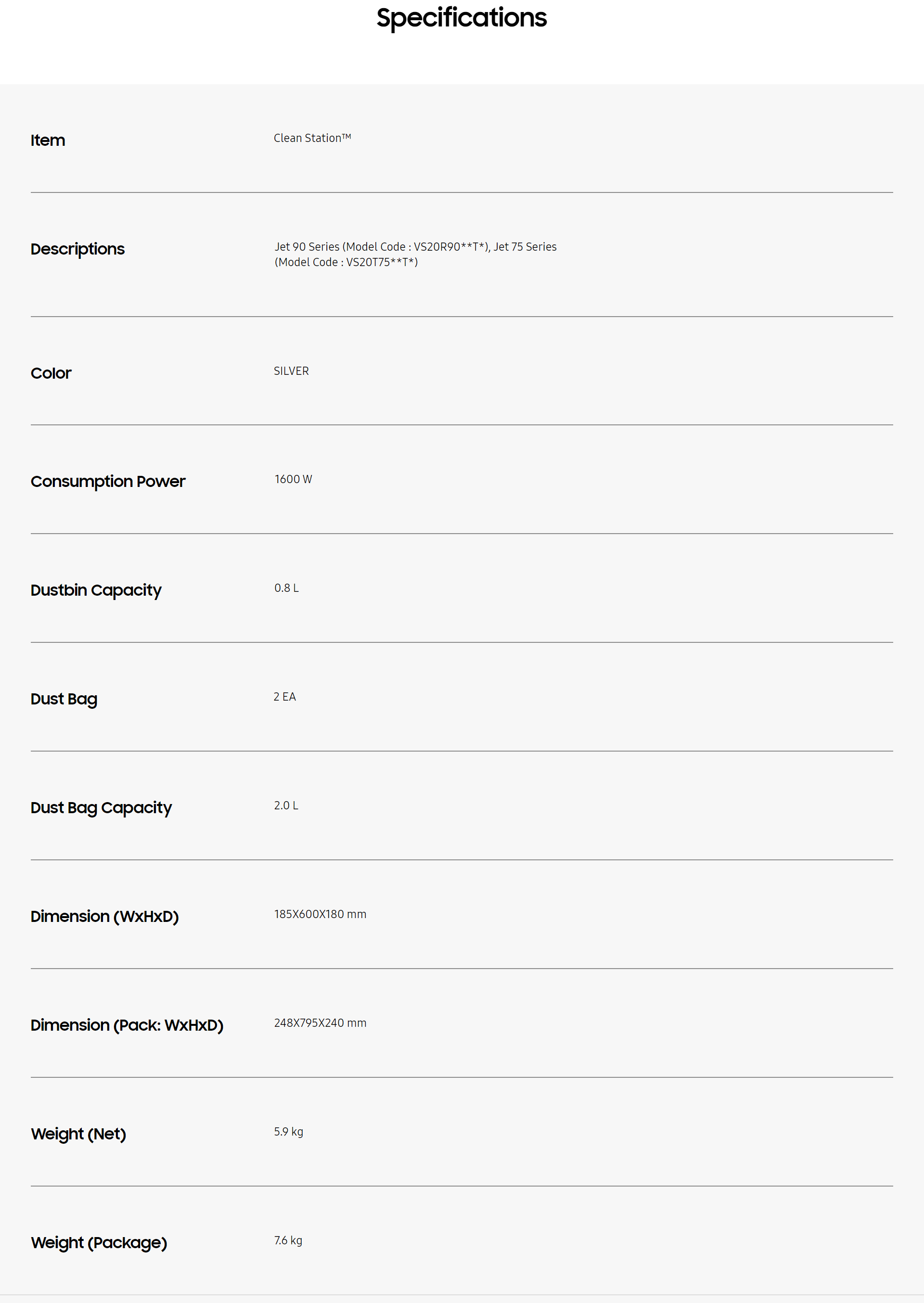Select the 2.0 L value
Image resolution: width=924 pixels, height=1303 pixels.
pos(286,805)
